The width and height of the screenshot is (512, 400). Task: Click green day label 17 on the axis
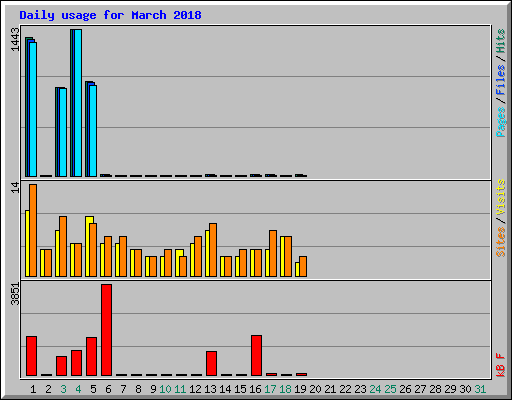point(270,389)
